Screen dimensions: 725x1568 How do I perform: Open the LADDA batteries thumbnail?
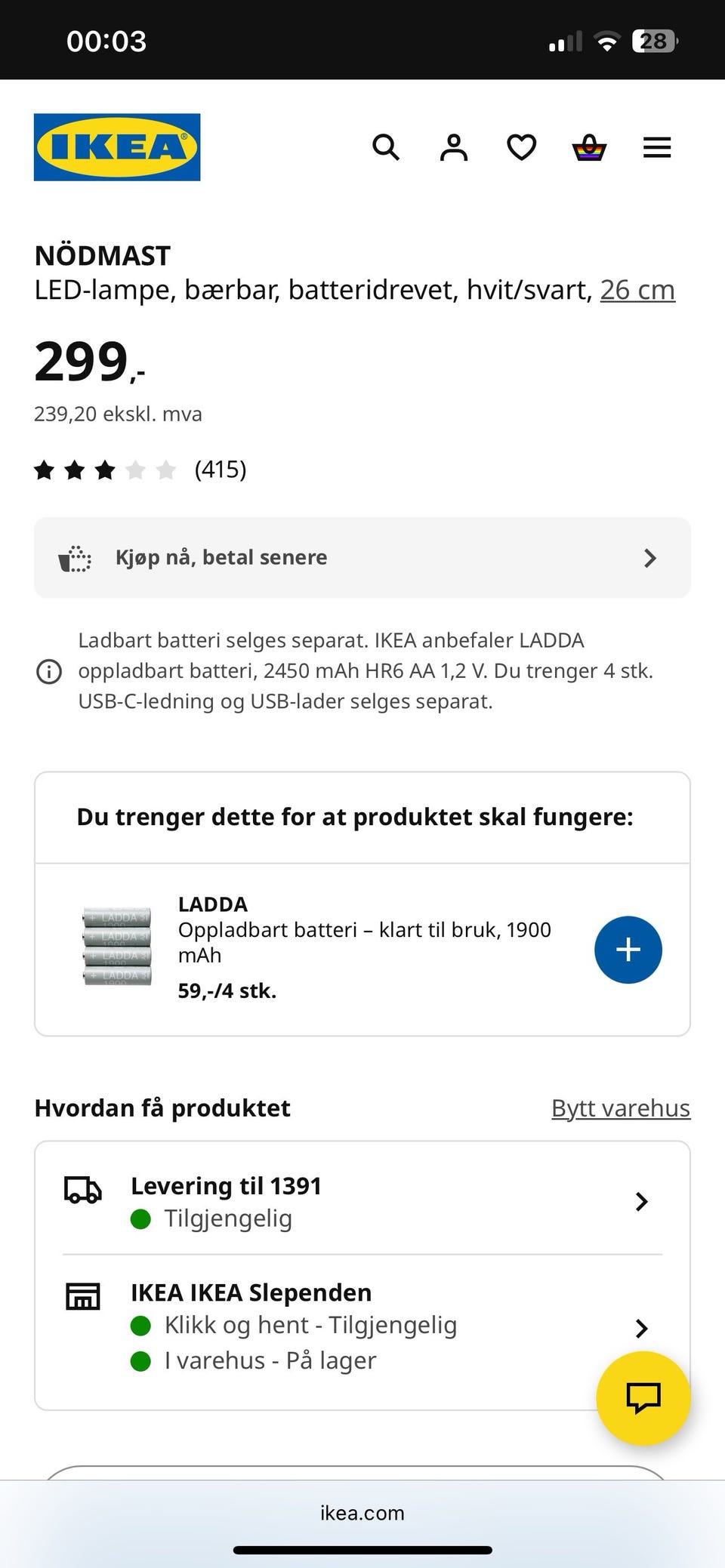pyautogui.click(x=117, y=947)
